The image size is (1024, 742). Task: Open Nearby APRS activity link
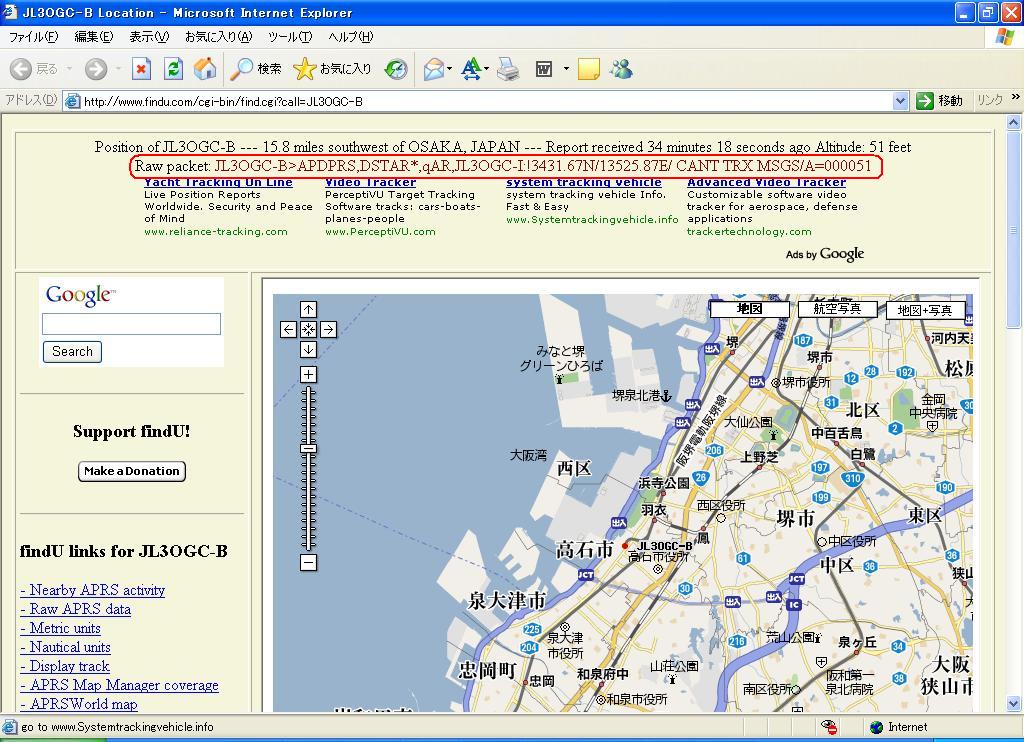pos(93,590)
